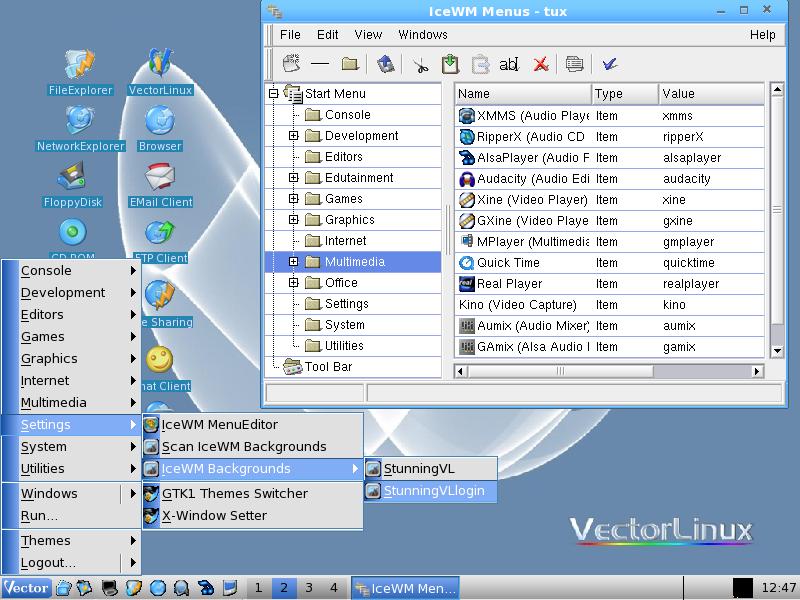The height and width of the screenshot is (600, 800).
Task: Select StunningVLlogin background entry
Action: [x=432, y=491]
